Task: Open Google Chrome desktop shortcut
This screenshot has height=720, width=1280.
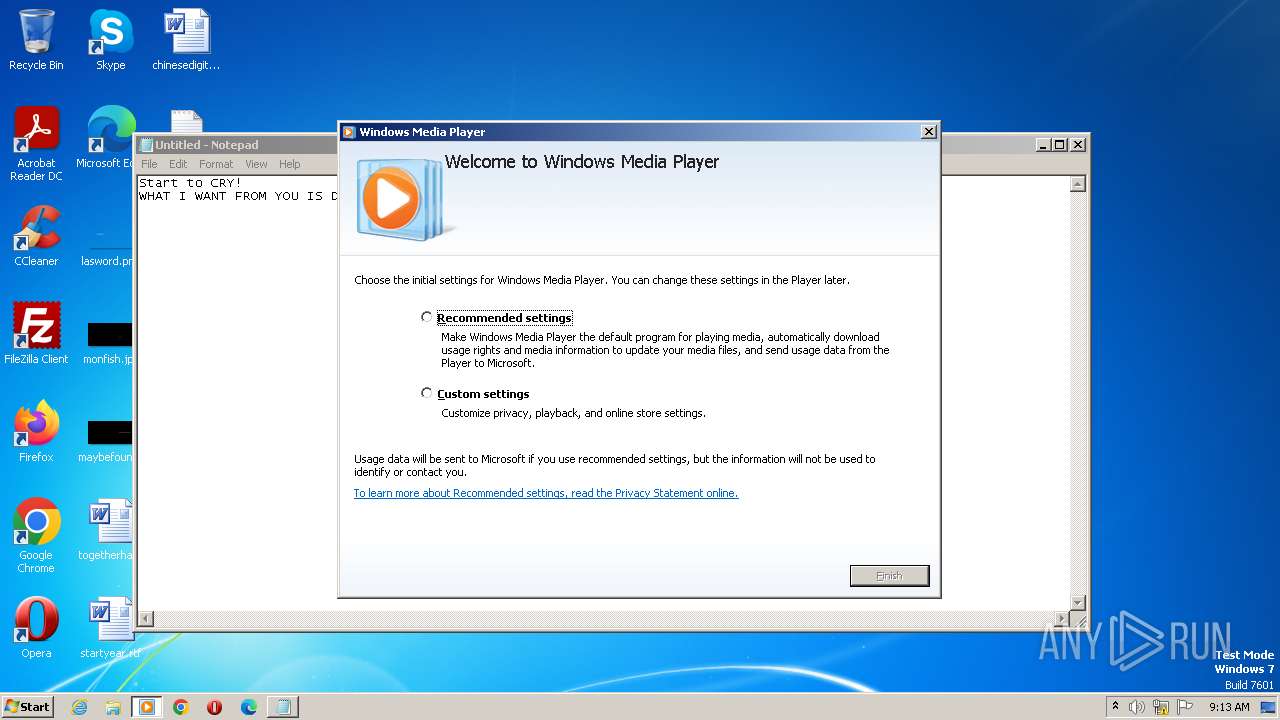Action: tap(36, 536)
